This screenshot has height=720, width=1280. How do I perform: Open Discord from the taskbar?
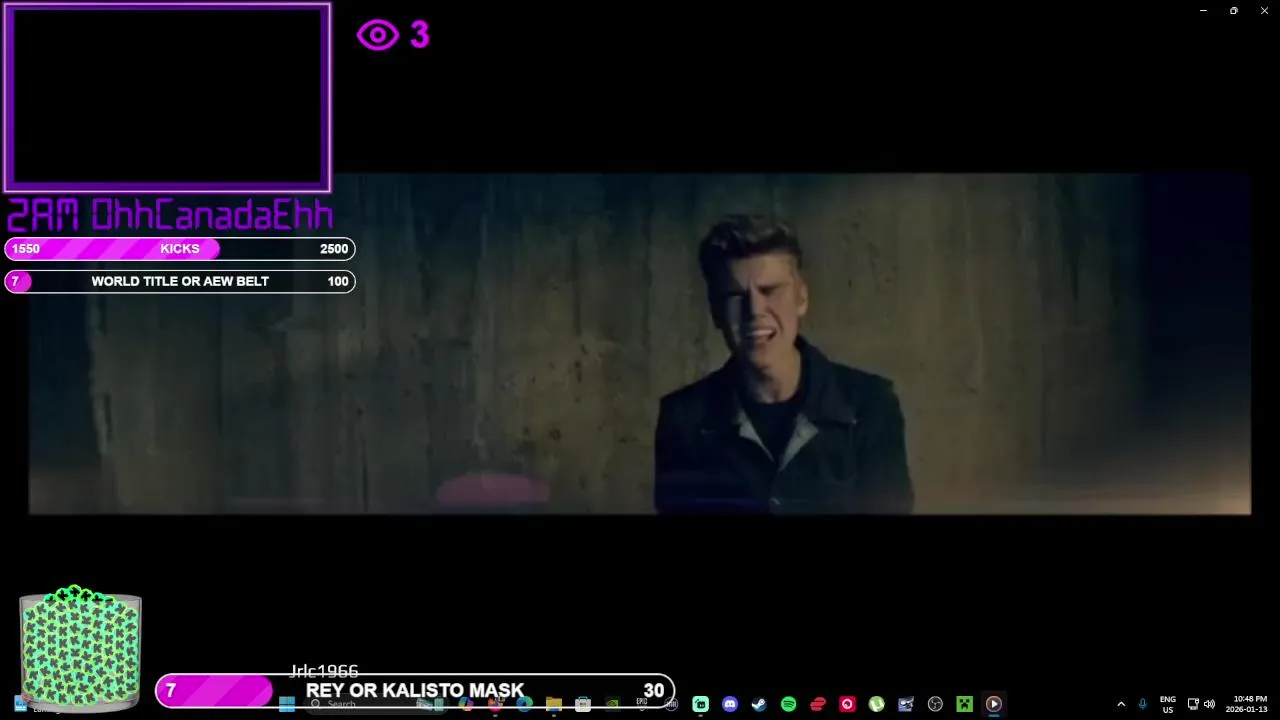point(730,704)
